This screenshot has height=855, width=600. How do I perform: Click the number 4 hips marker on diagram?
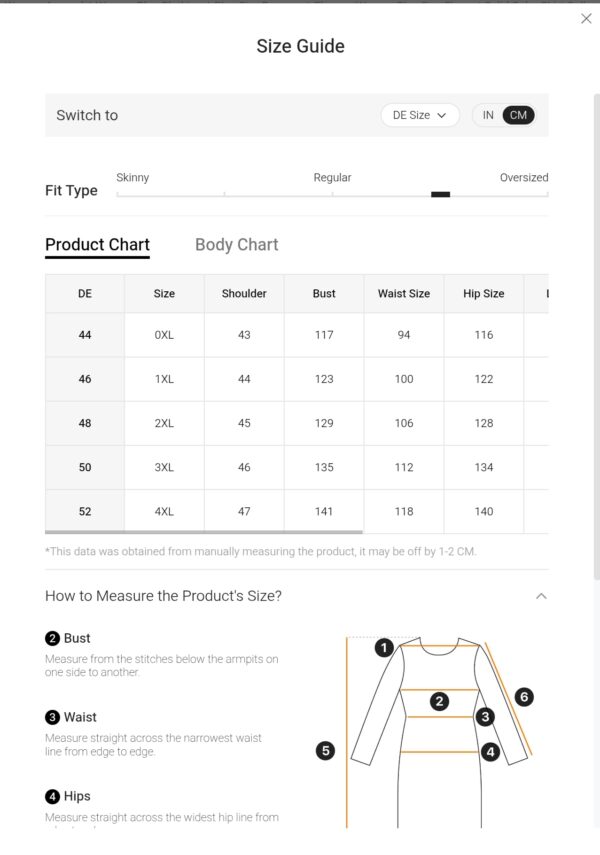click(x=490, y=752)
